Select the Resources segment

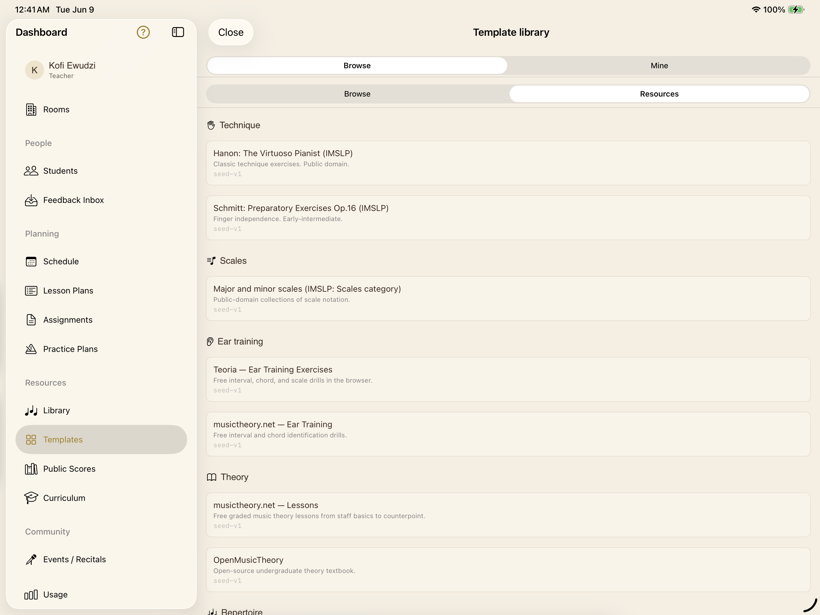[x=659, y=94]
